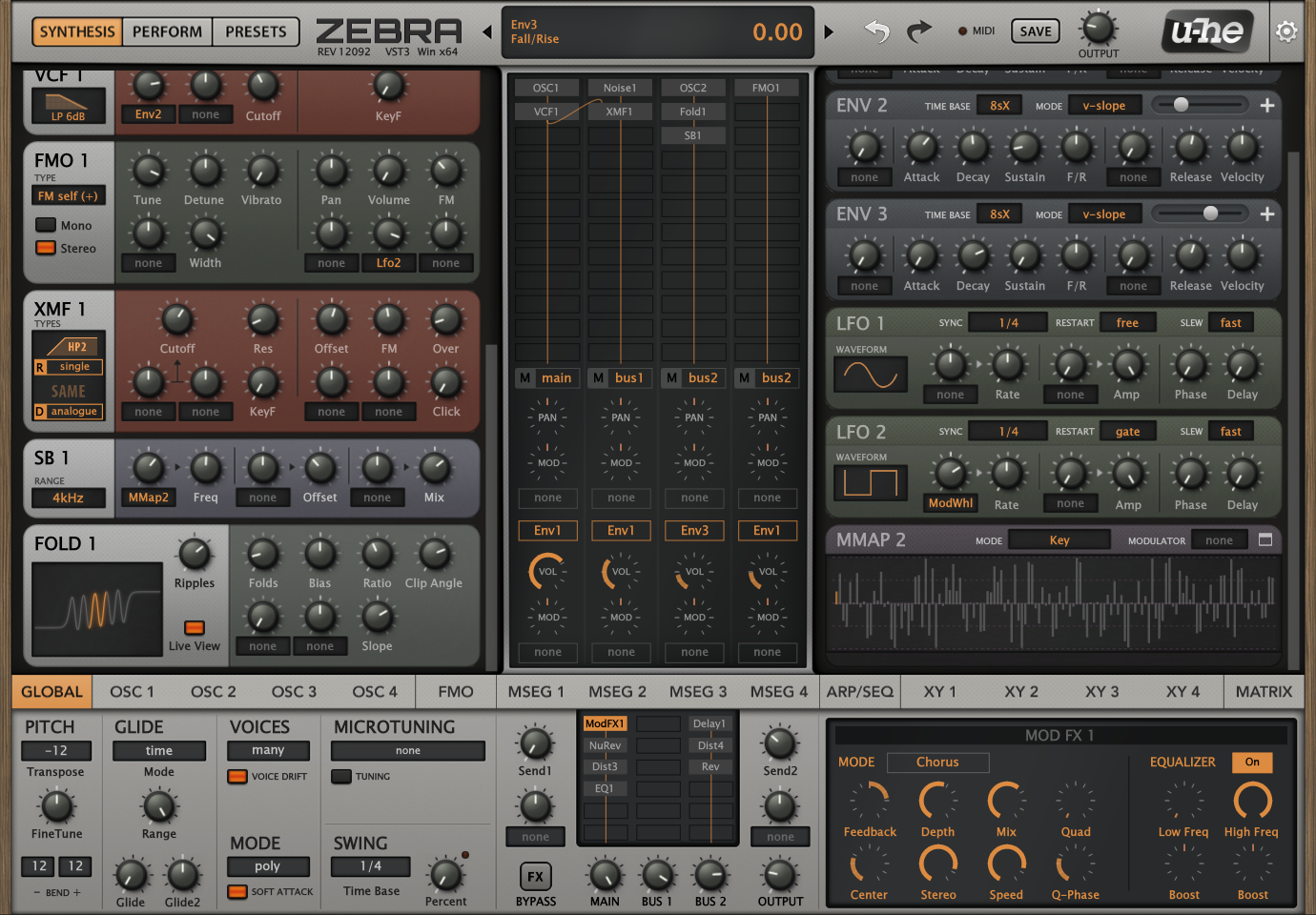Click the Send1 knob
The image size is (1316, 915).
click(535, 743)
